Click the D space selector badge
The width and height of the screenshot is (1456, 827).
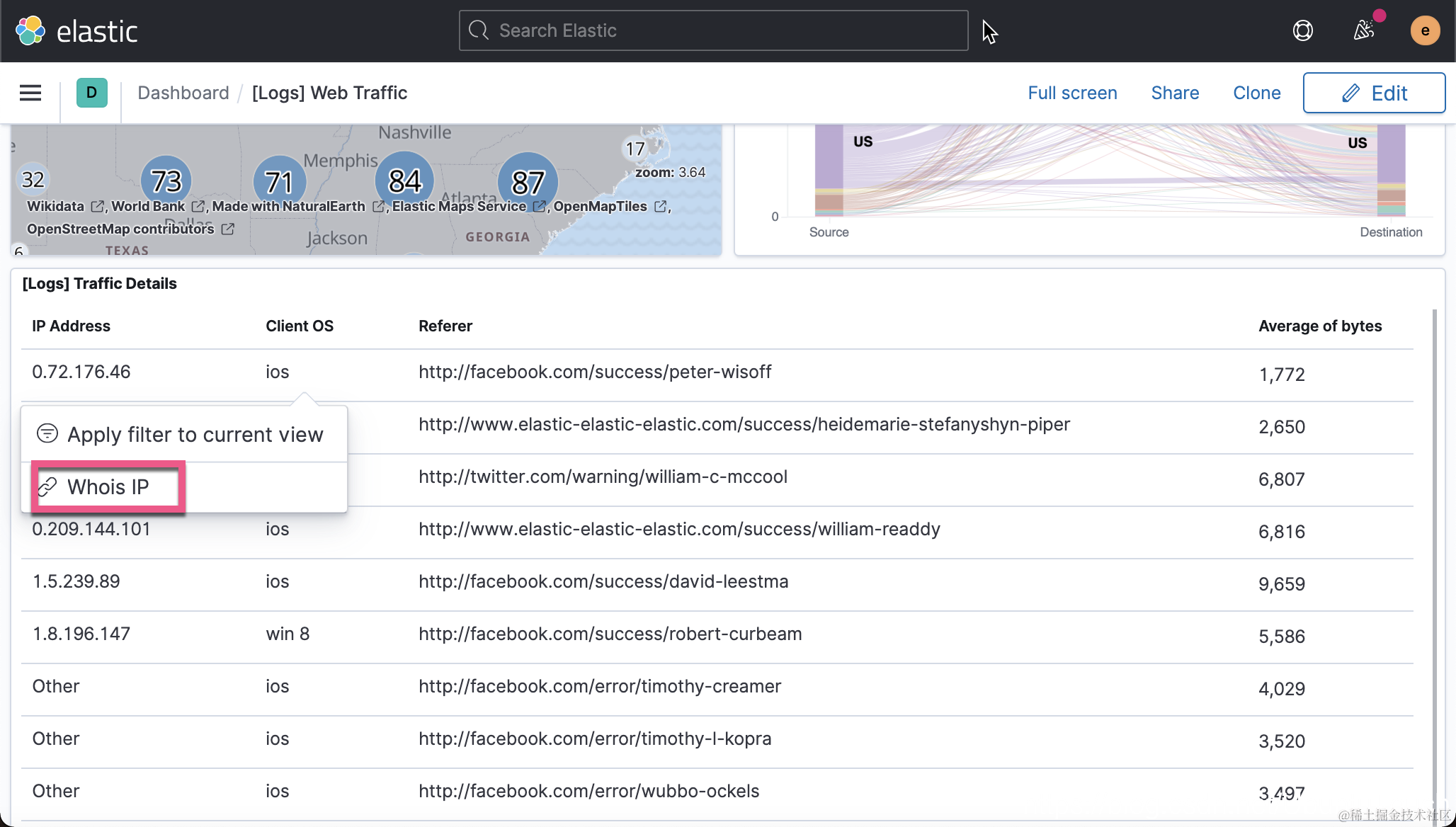coord(91,93)
